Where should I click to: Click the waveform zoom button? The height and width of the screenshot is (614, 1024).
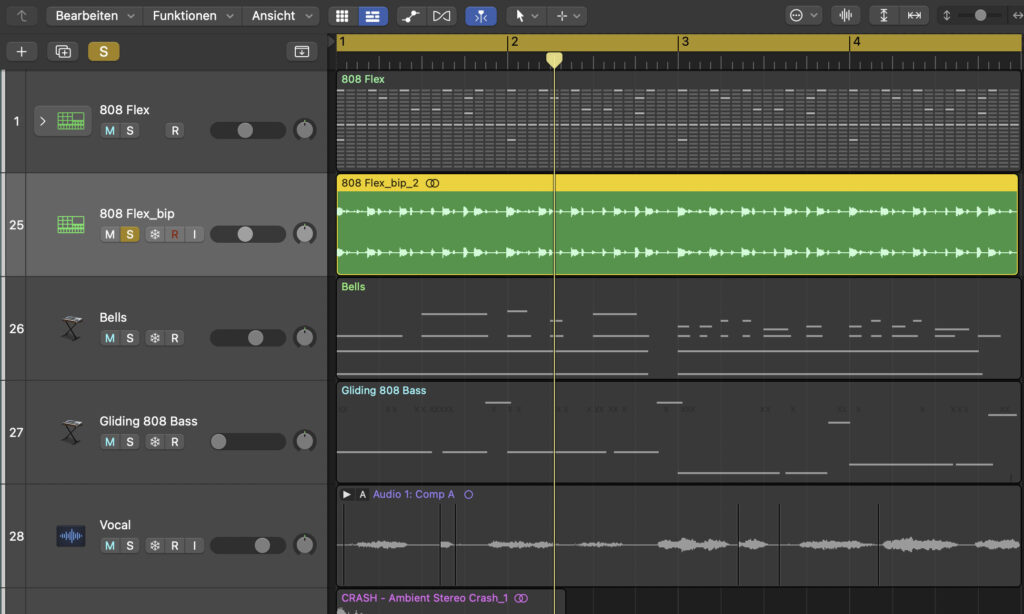(846, 16)
